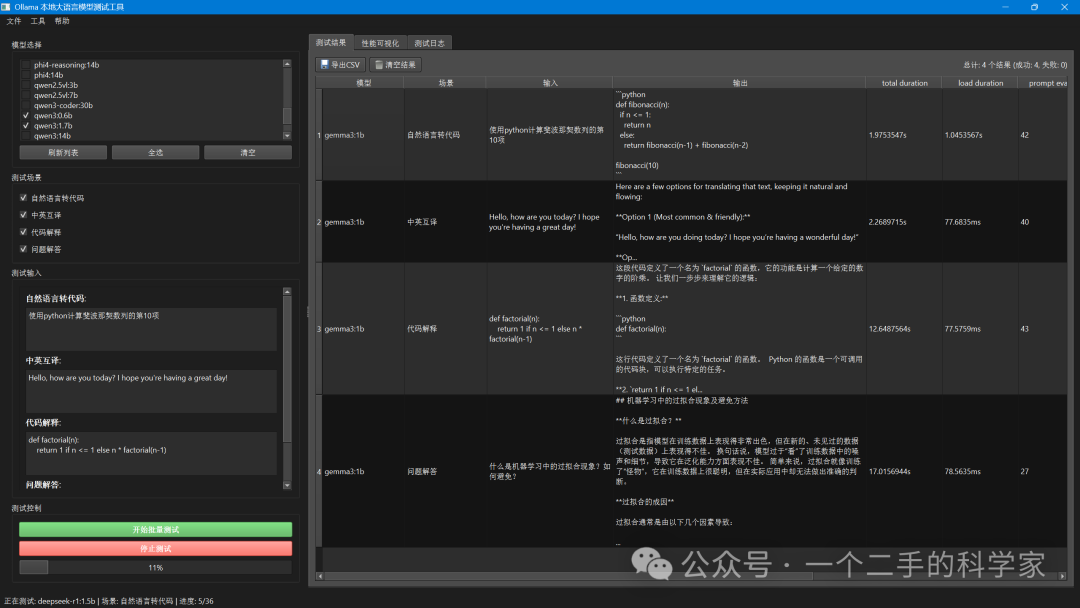Switch to the 性能可视化 tab
This screenshot has width=1080, height=608.
(x=380, y=43)
